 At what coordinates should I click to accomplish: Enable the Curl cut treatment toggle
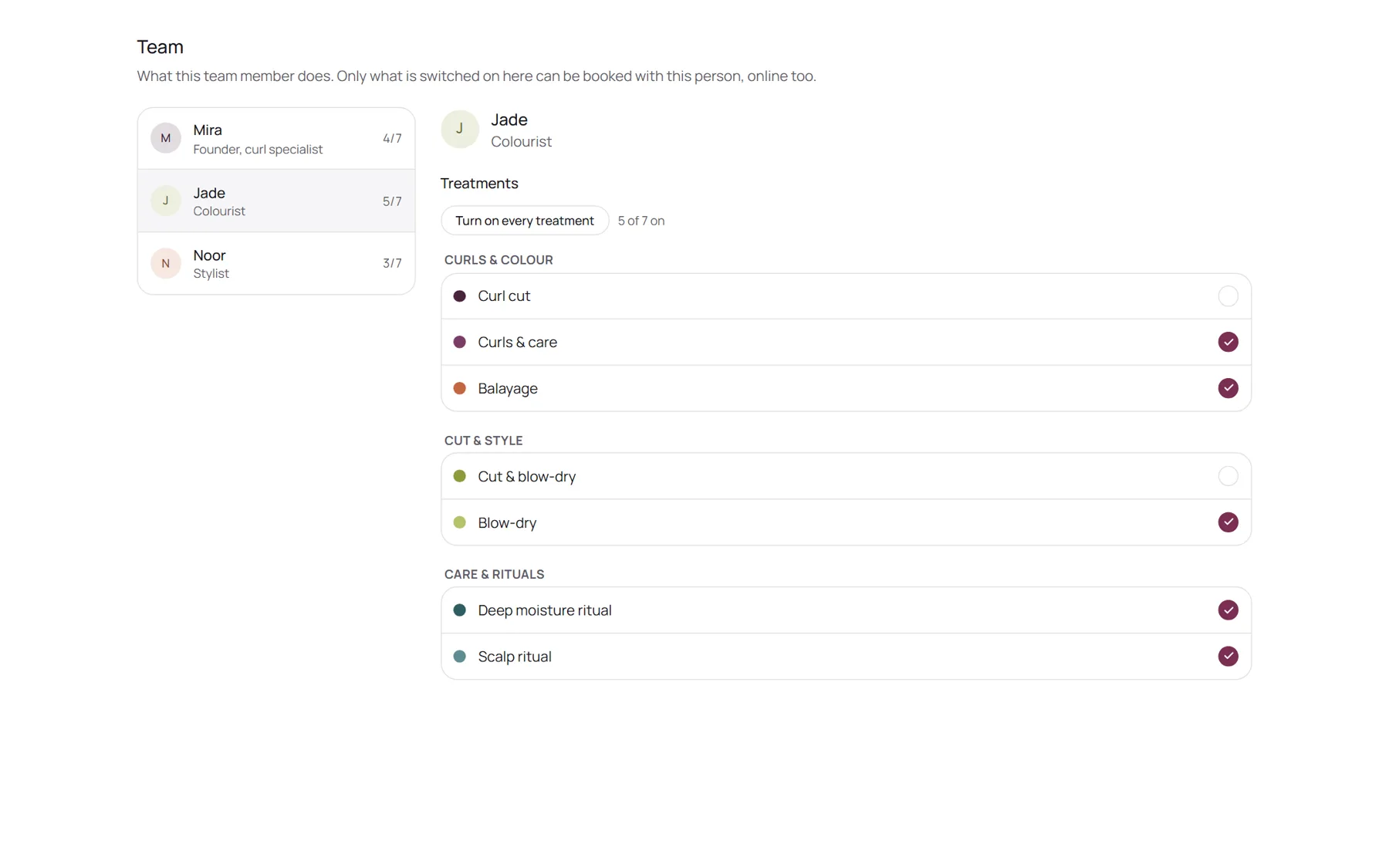click(1228, 296)
